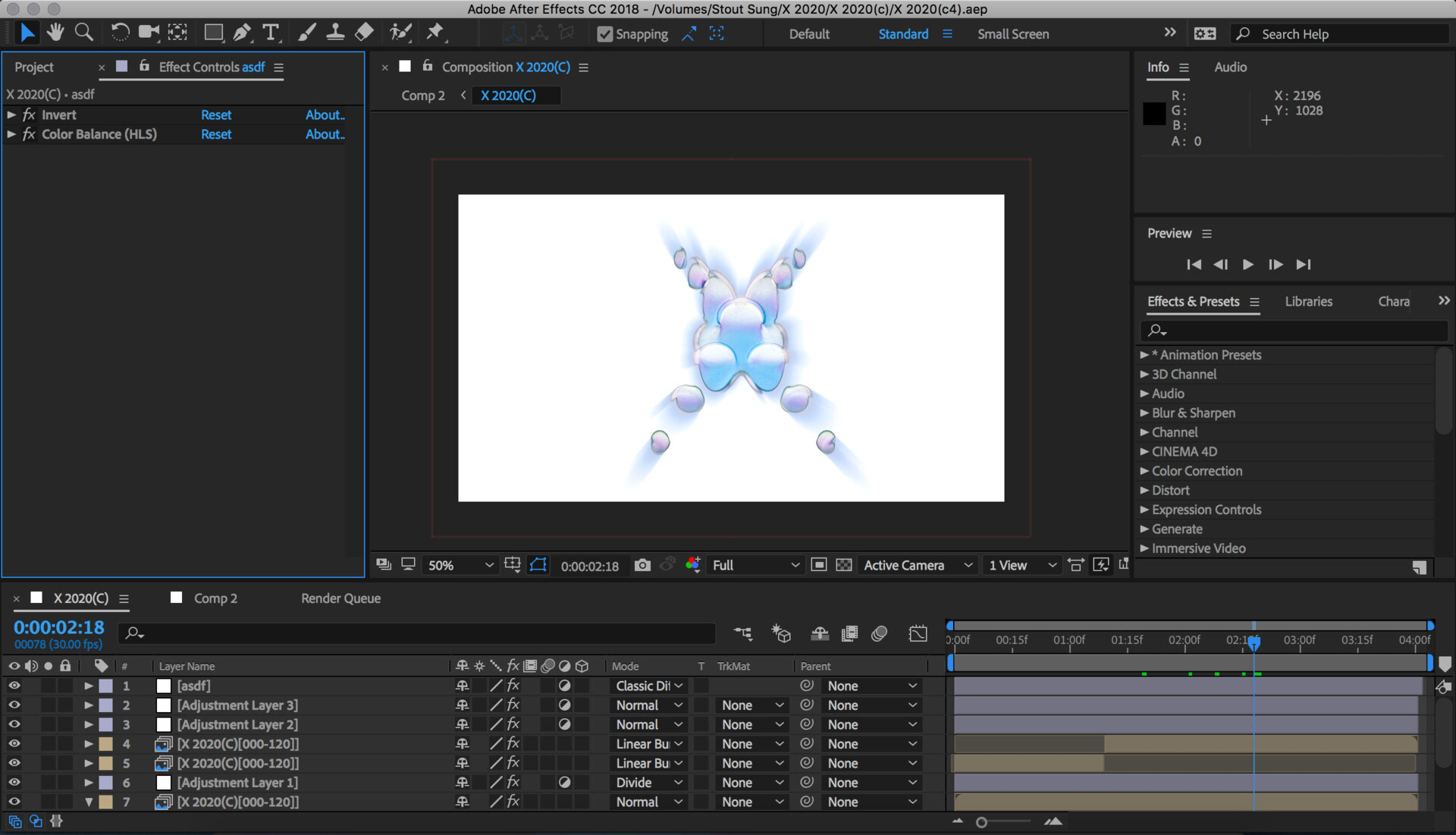Viewport: 1456px width, 835px height.
Task: Select the Horizontal Type tool
Action: pos(271,33)
